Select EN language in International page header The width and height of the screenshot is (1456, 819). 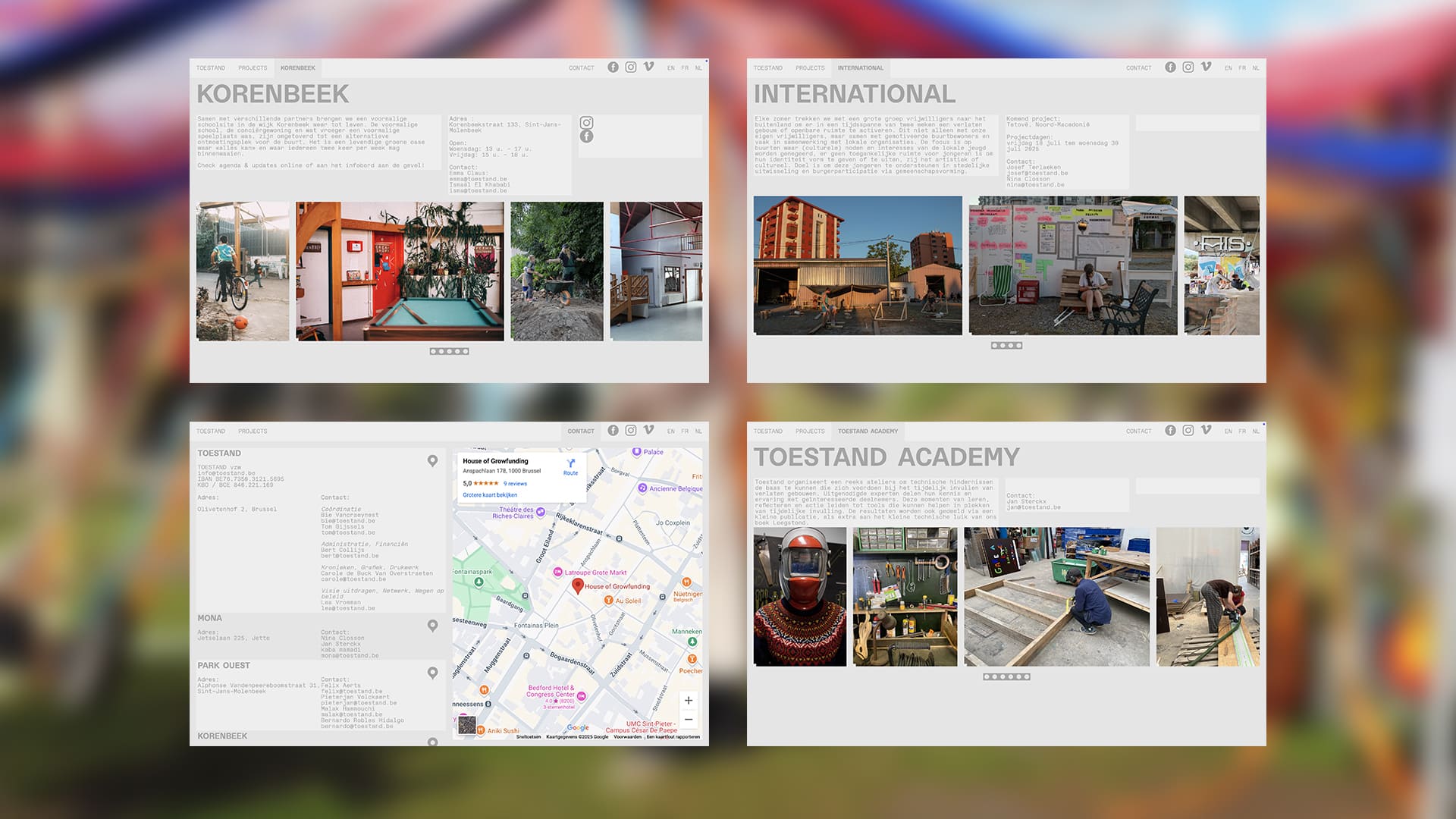(1228, 68)
